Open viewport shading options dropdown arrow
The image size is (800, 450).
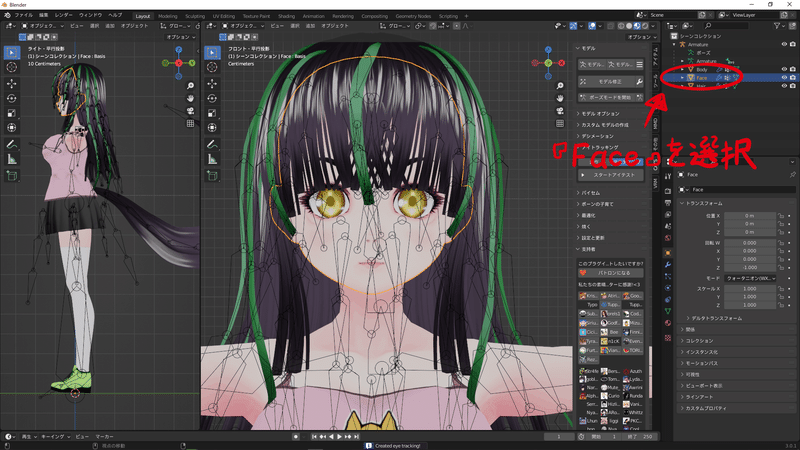click(x=653, y=26)
